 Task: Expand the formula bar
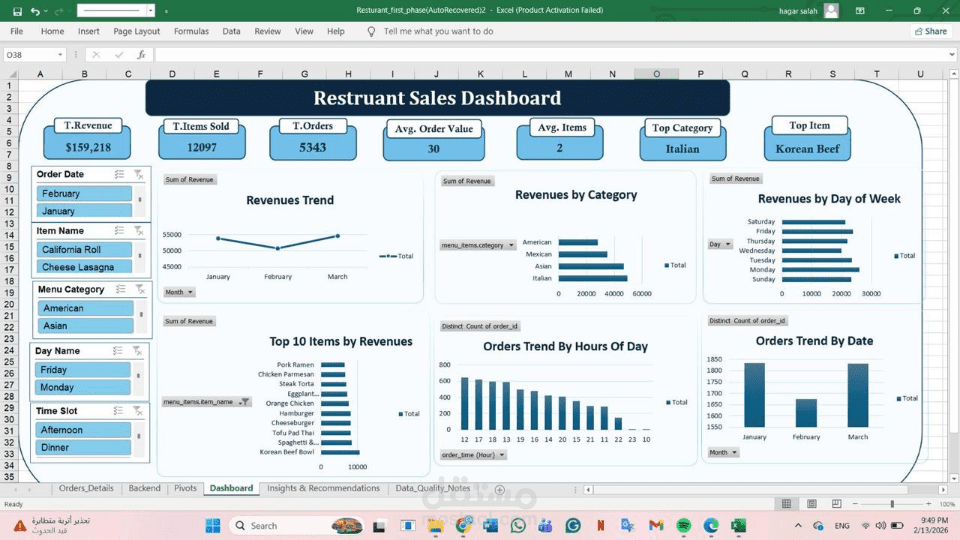(951, 54)
